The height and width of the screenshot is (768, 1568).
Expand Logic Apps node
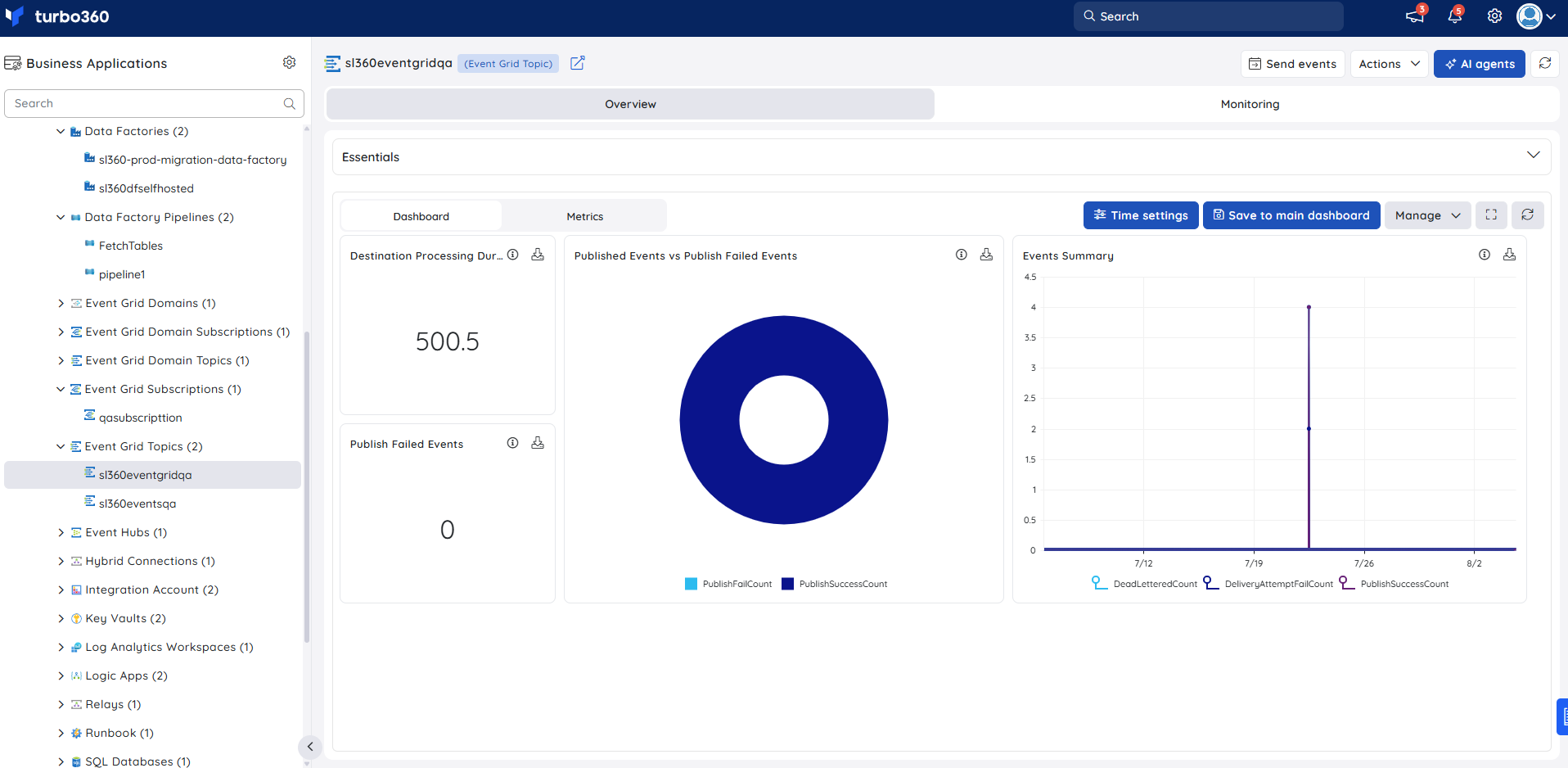61,675
